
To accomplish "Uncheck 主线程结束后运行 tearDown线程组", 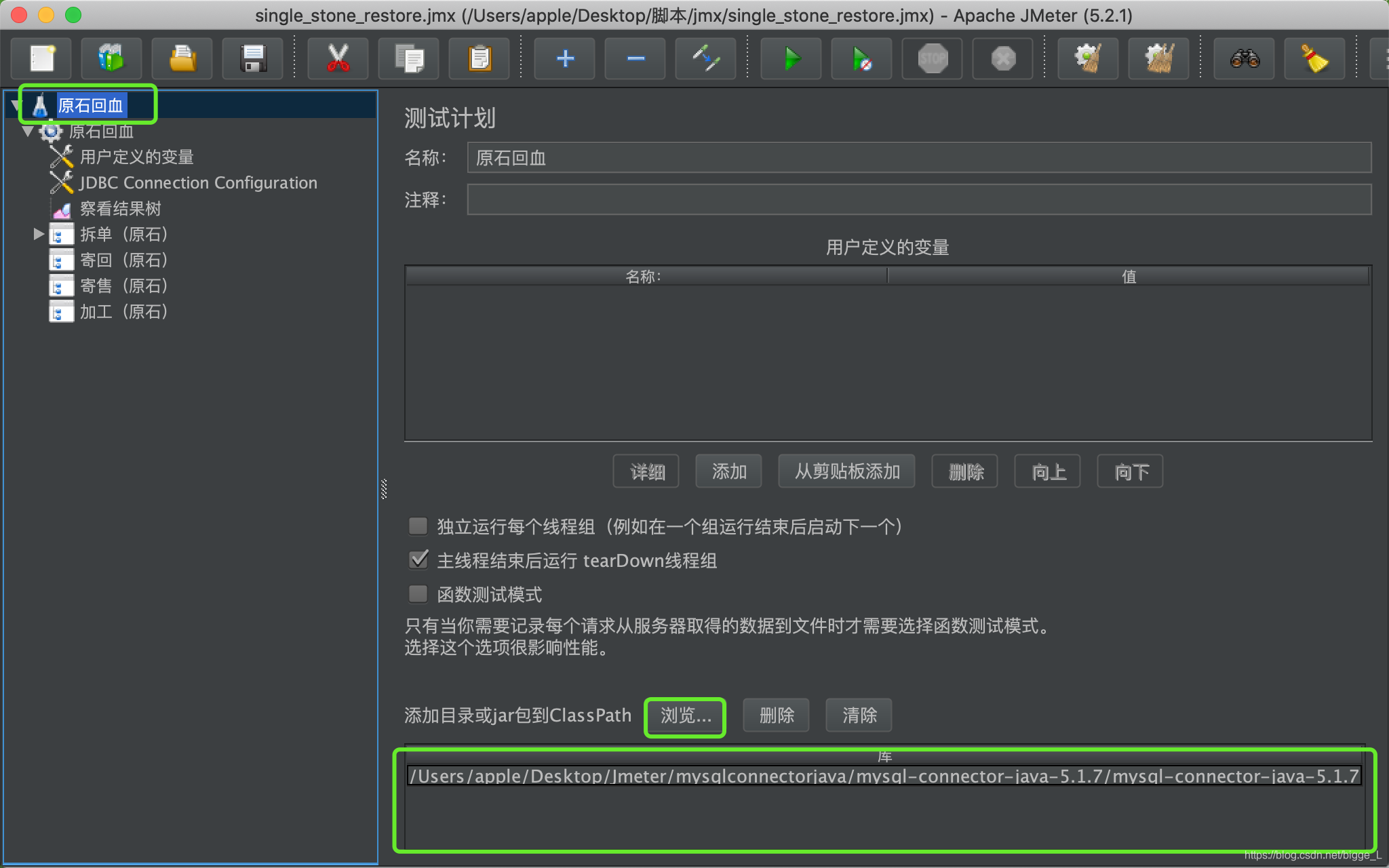I will pos(418,560).
